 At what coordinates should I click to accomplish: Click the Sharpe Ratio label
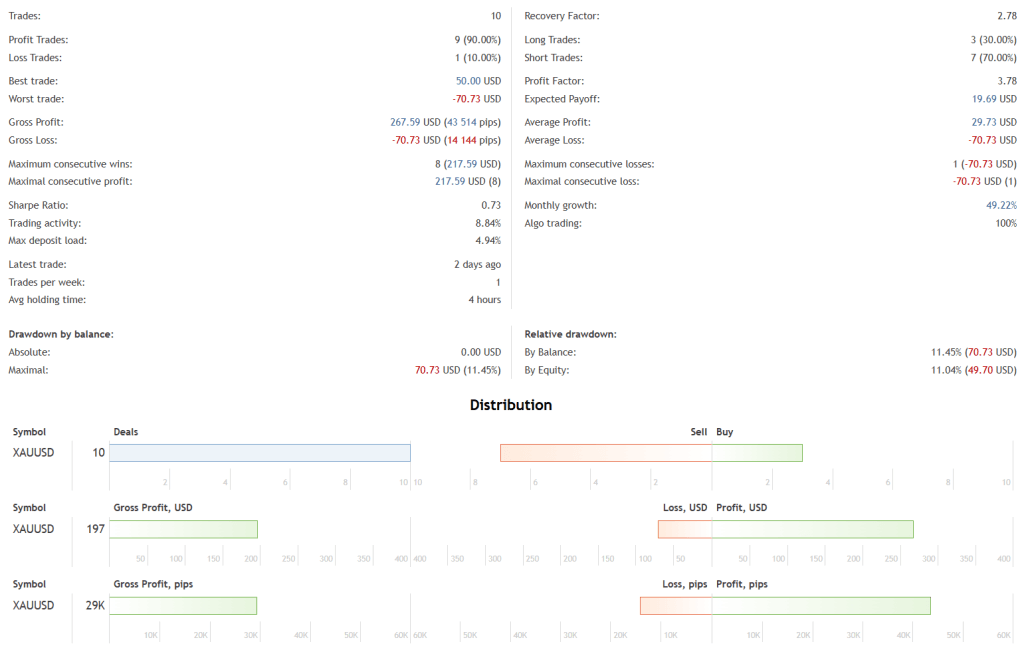(x=39, y=205)
